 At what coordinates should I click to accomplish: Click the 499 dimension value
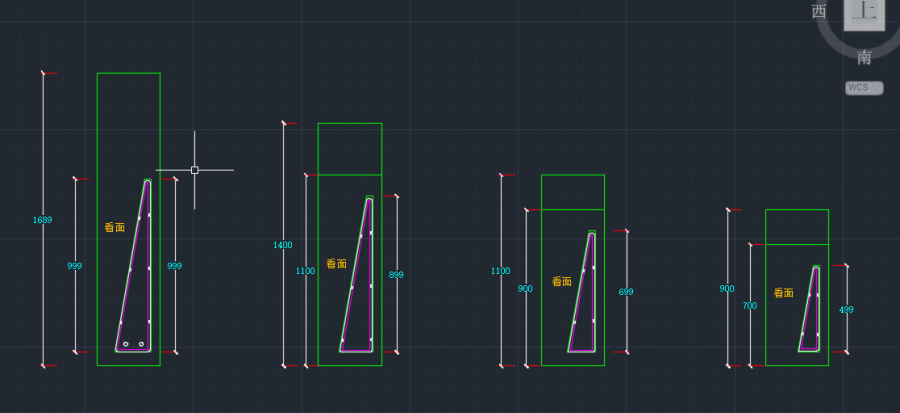846,310
